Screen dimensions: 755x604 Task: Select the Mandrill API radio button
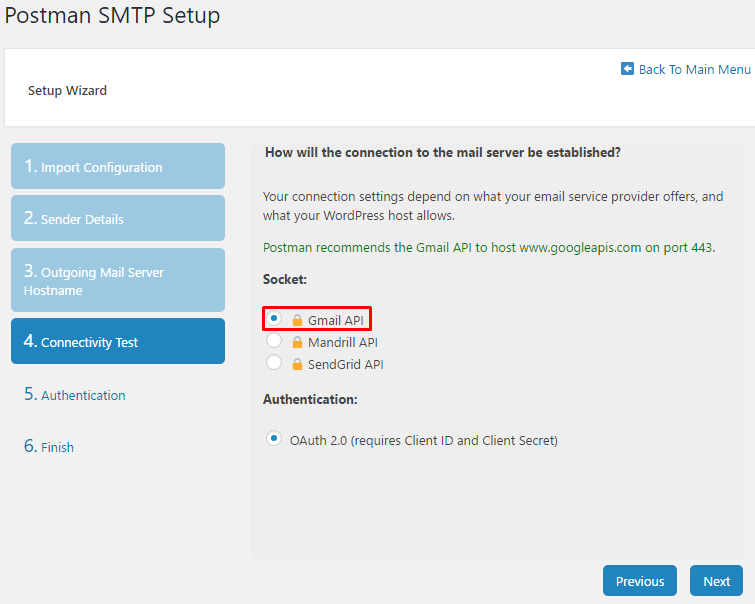[x=274, y=341]
